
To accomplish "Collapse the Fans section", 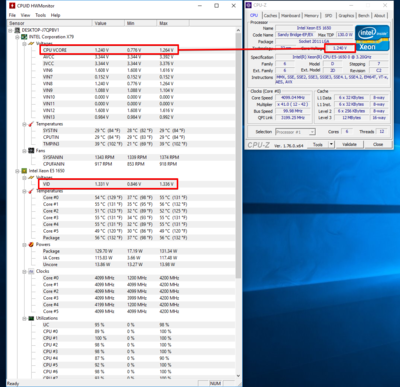I will click(24, 151).
